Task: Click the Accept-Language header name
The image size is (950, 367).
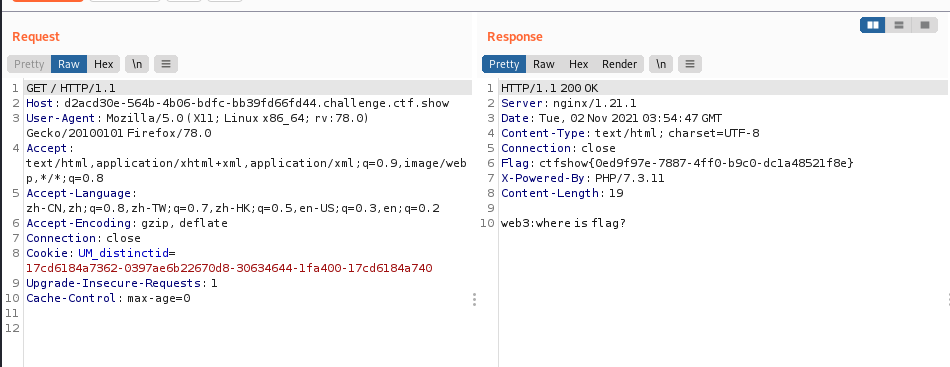Action: [x=79, y=193]
